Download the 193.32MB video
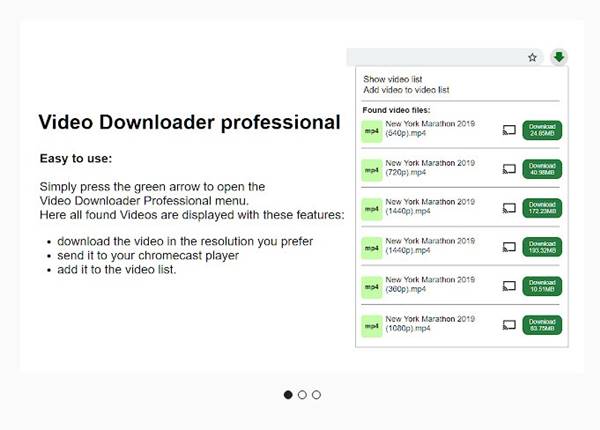 [542, 247]
